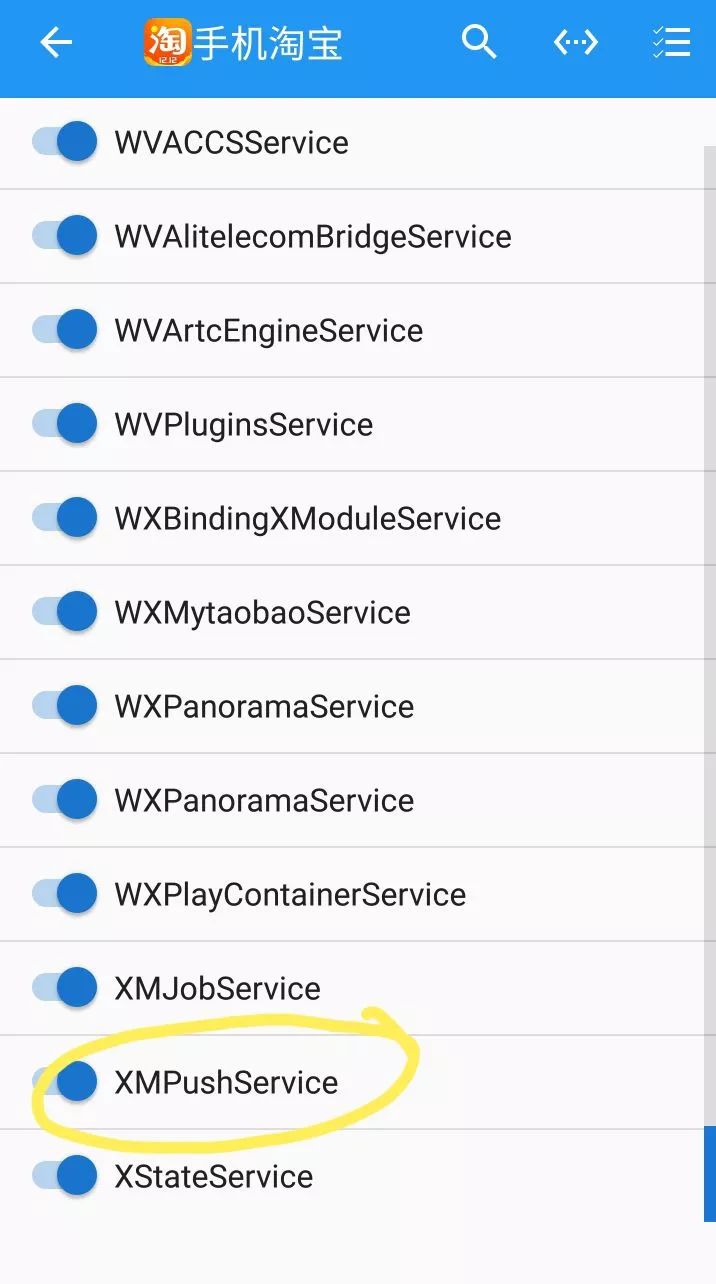Select the XMPushService list entry text

tap(226, 1083)
